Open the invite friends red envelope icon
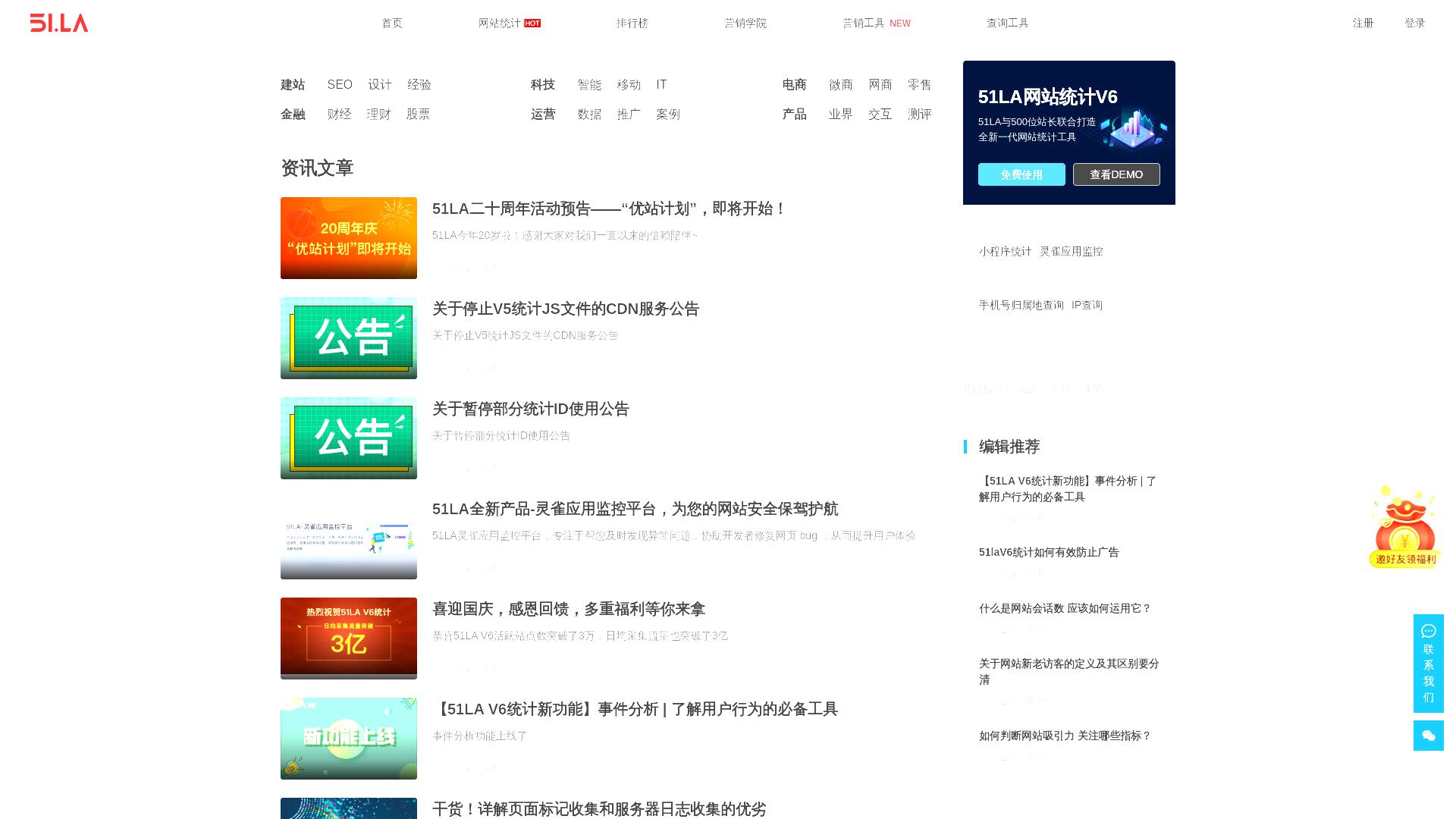Viewport: 1456px width, 819px height. click(x=1404, y=526)
